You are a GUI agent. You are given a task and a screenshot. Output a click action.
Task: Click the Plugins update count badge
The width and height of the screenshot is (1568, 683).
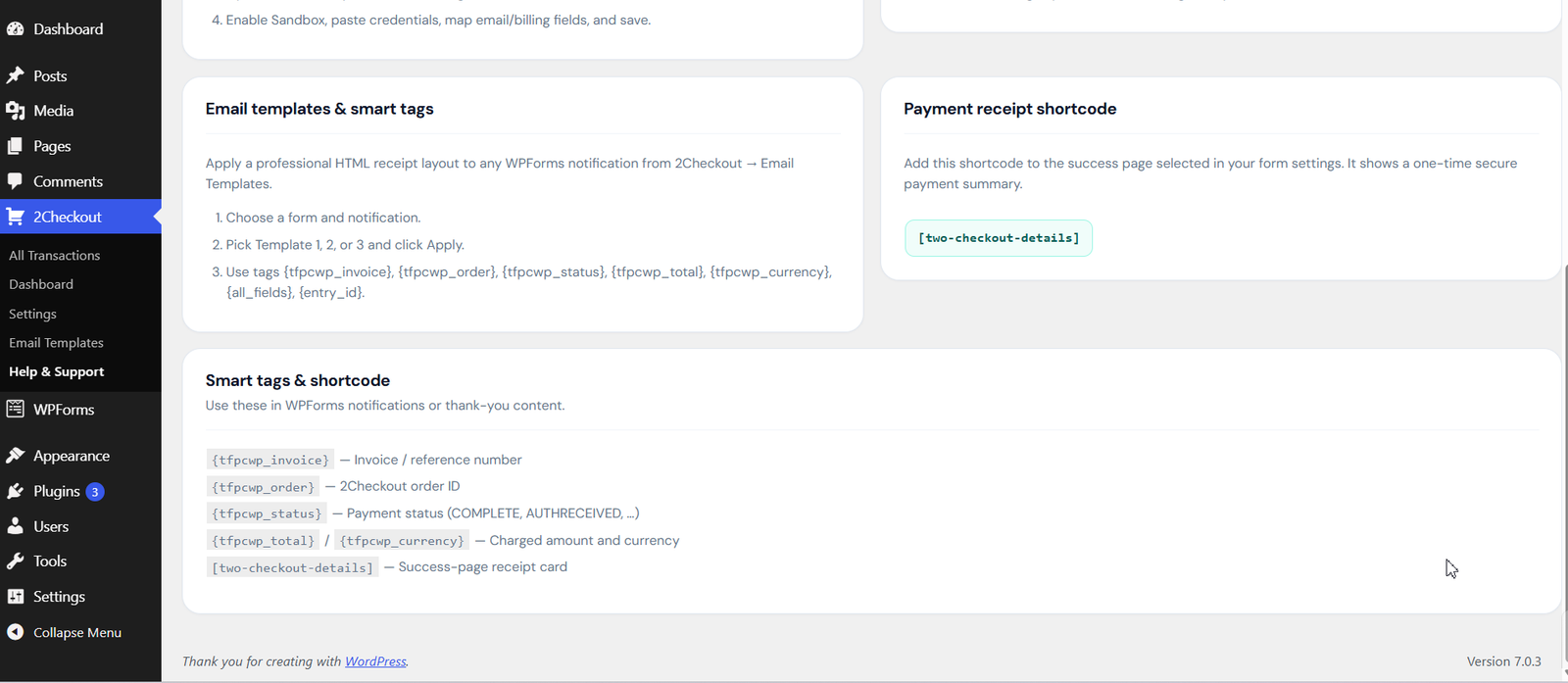[95, 492]
